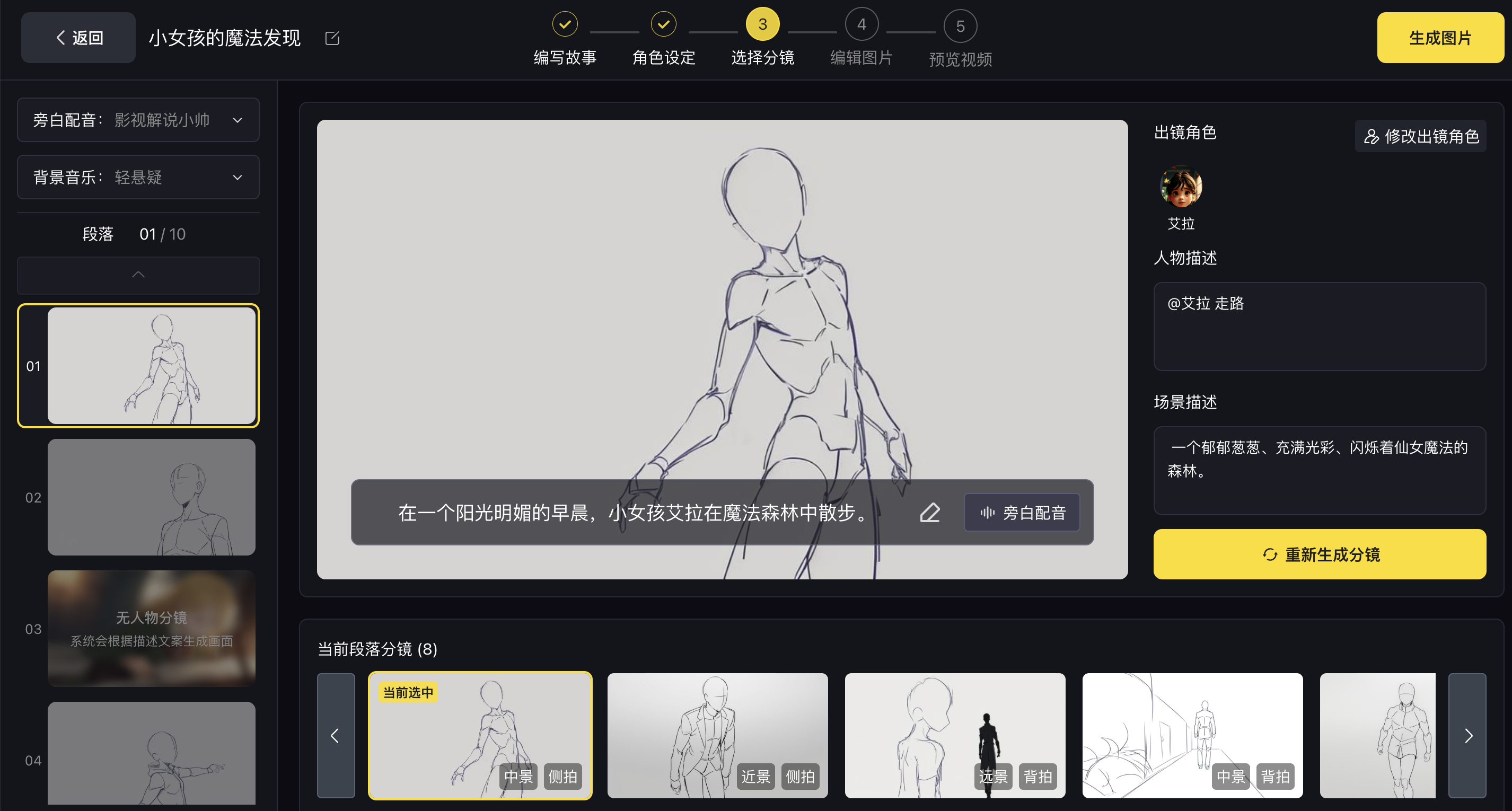This screenshot has width=1512, height=811.
Task: Open the 旁白配音 voice dropdown
Action: (138, 120)
